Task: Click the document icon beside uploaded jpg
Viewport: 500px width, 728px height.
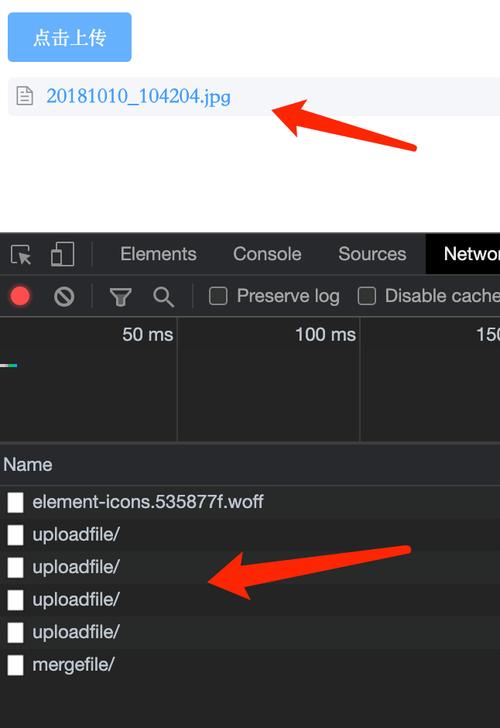Action: 25,96
